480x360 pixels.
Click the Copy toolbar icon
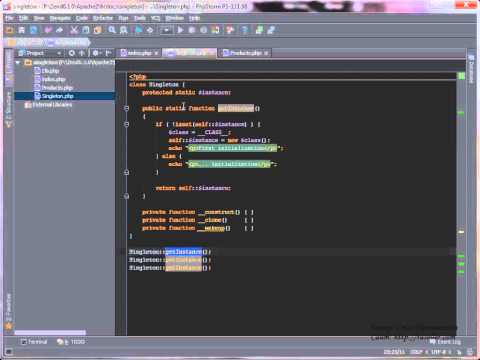click(86, 30)
